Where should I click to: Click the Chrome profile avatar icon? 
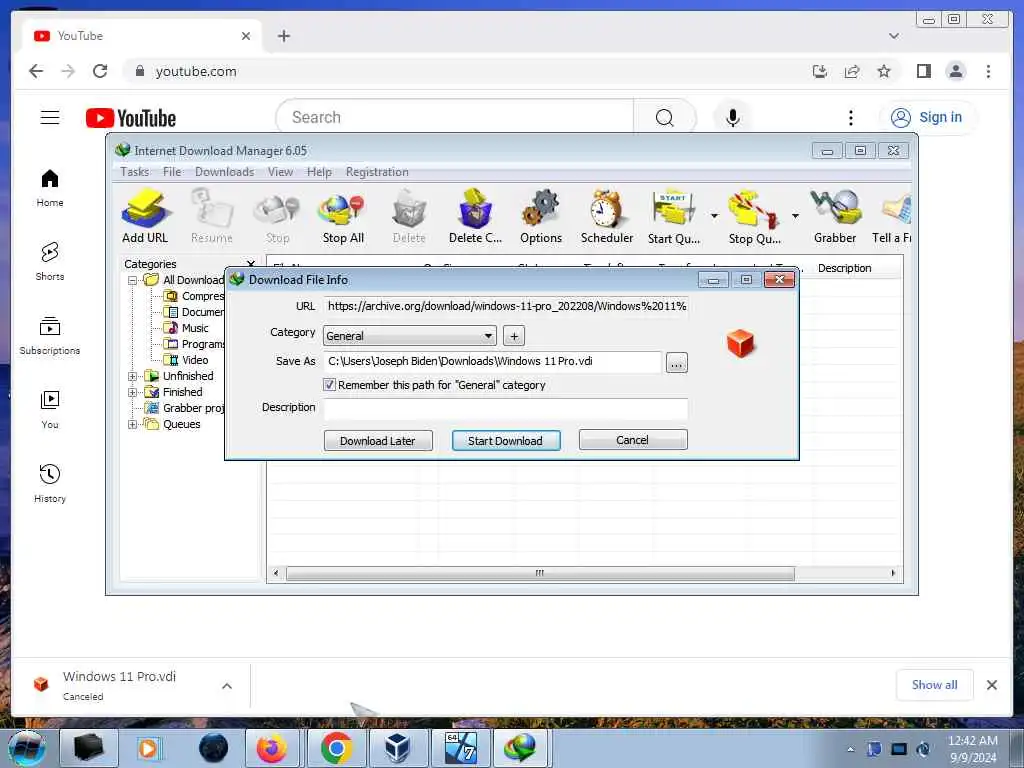click(956, 71)
